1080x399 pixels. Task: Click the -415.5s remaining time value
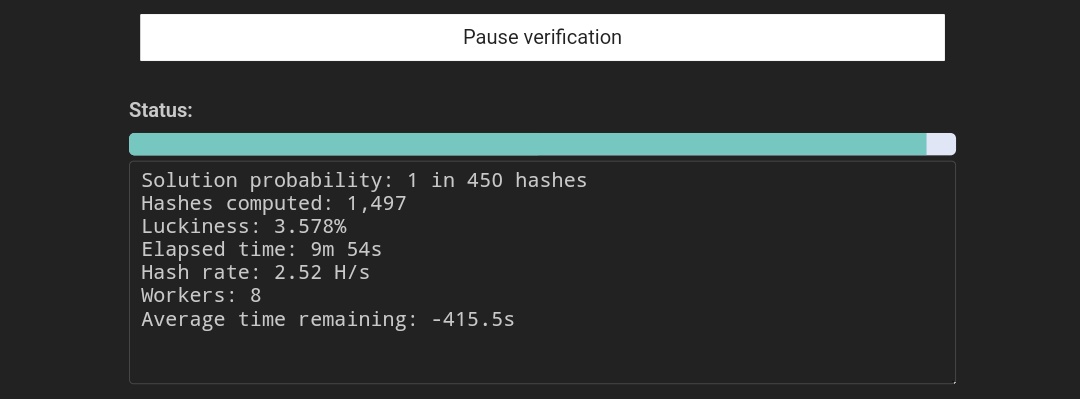click(472, 319)
